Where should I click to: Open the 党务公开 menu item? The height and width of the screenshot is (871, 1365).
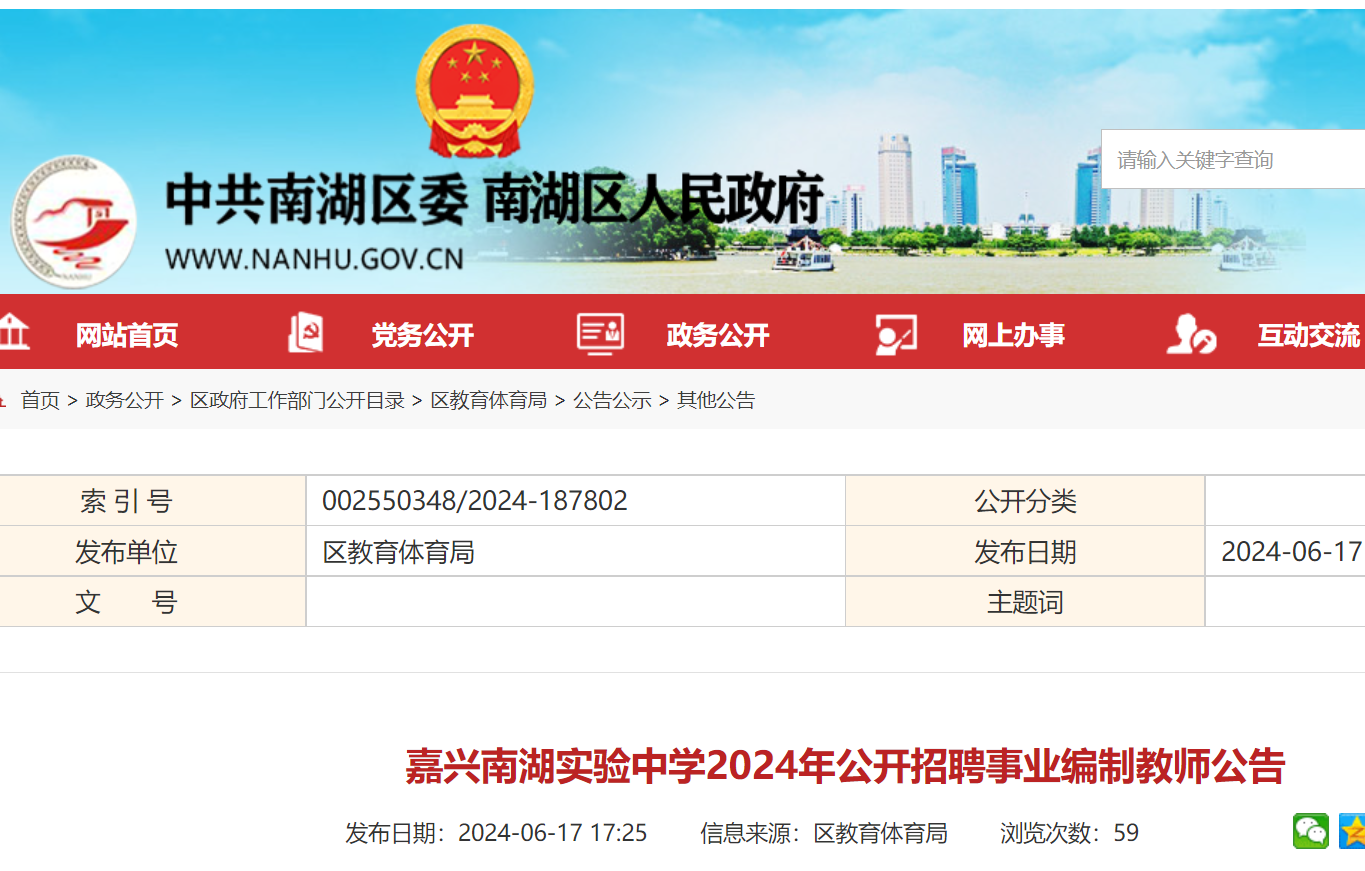click(422, 335)
